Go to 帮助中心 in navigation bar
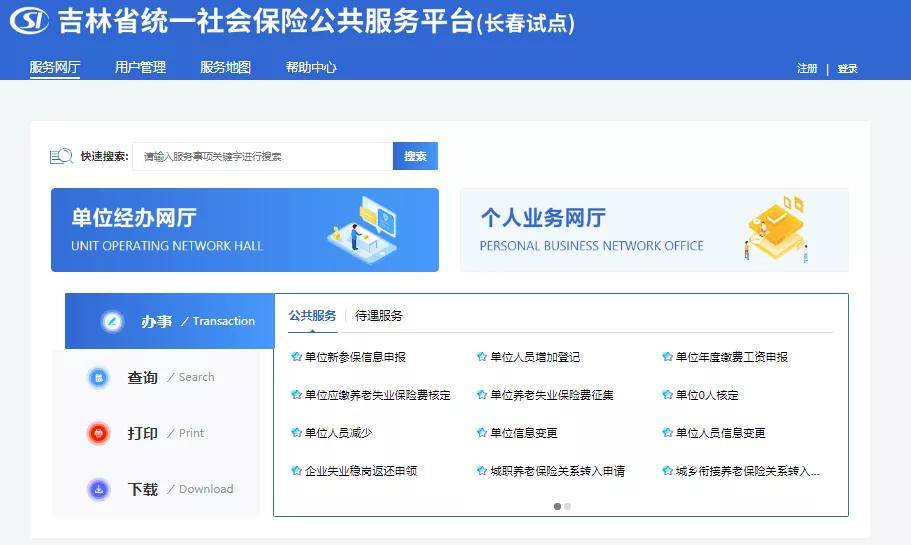Image resolution: width=911 pixels, height=545 pixels. point(311,68)
